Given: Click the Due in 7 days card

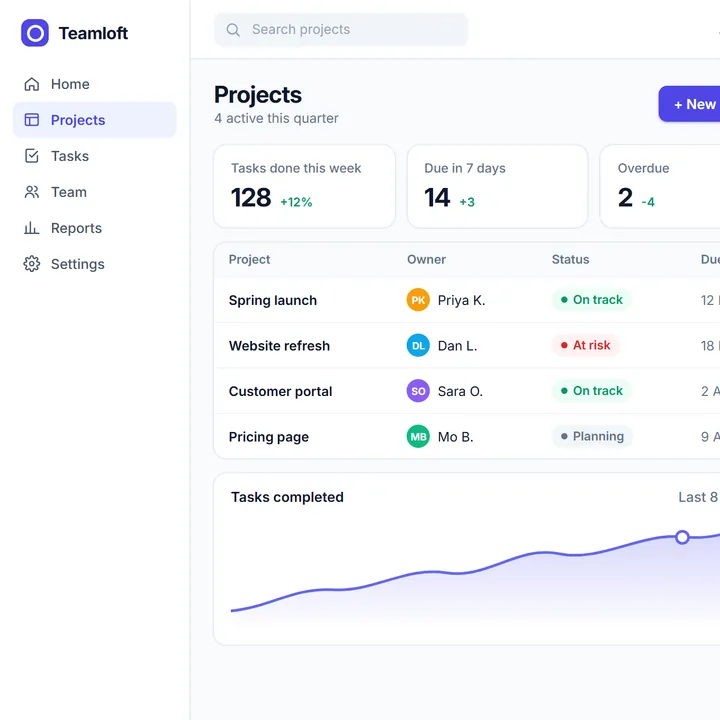Looking at the screenshot, I should click(x=497, y=186).
